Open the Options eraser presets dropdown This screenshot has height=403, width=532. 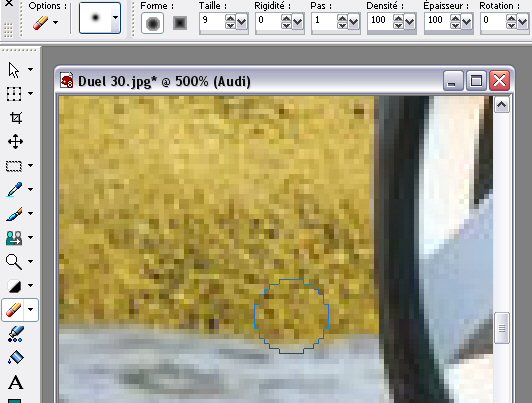pyautogui.click(x=55, y=23)
